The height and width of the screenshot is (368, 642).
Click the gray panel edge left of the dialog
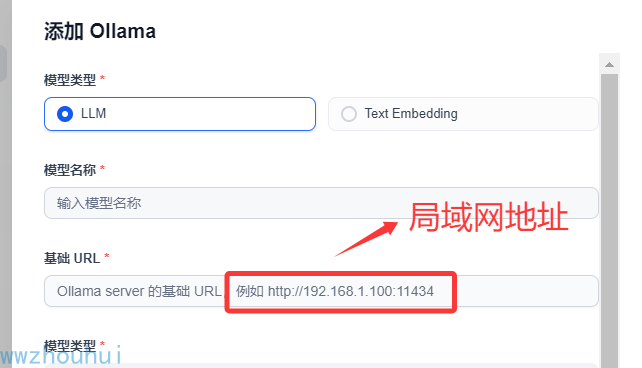coord(6,184)
